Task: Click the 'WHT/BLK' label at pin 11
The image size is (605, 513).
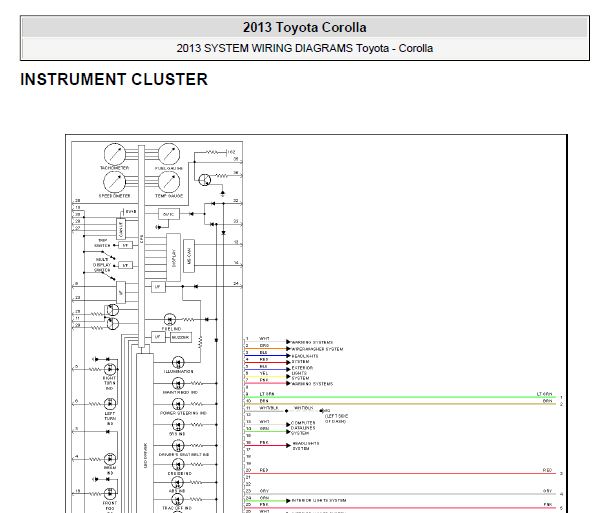Action: pyautogui.click(x=267, y=408)
